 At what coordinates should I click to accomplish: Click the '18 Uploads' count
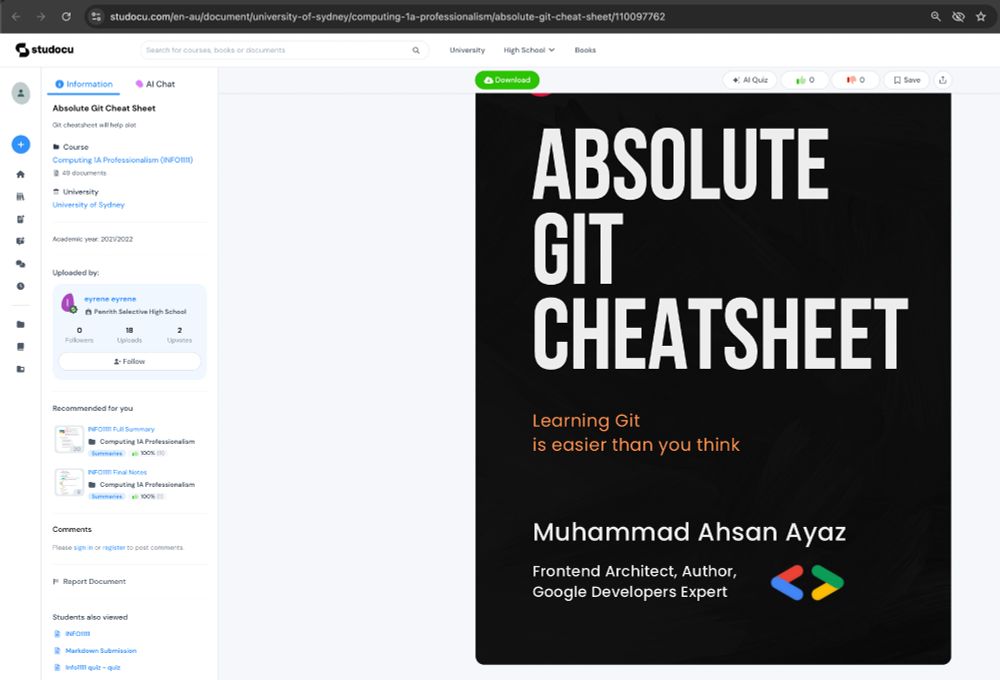pos(129,335)
